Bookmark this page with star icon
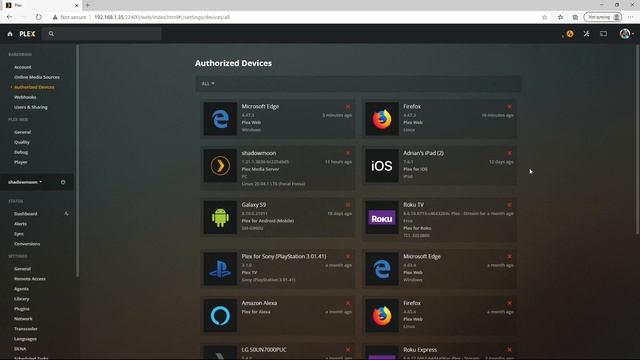The width and height of the screenshot is (640, 360). click(x=544, y=17)
